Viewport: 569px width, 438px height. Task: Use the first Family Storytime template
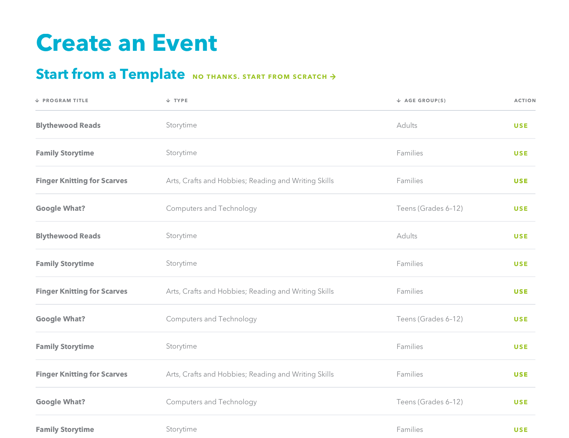point(520,153)
